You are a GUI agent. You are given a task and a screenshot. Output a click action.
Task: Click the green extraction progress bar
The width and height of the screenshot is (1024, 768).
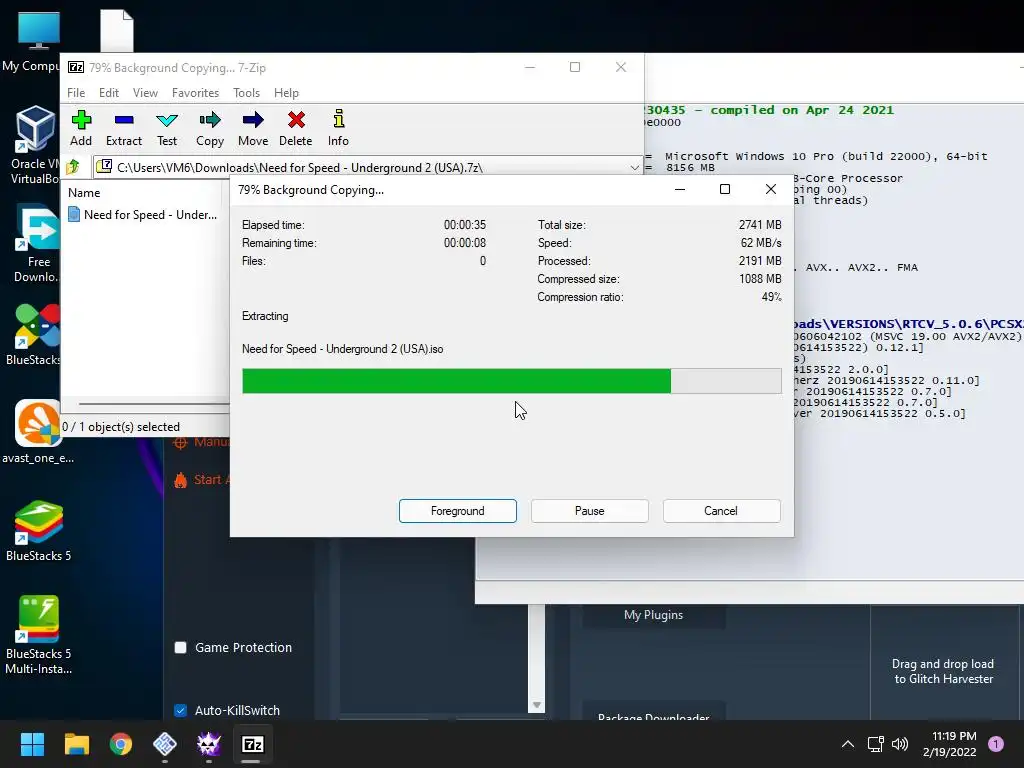tap(511, 381)
